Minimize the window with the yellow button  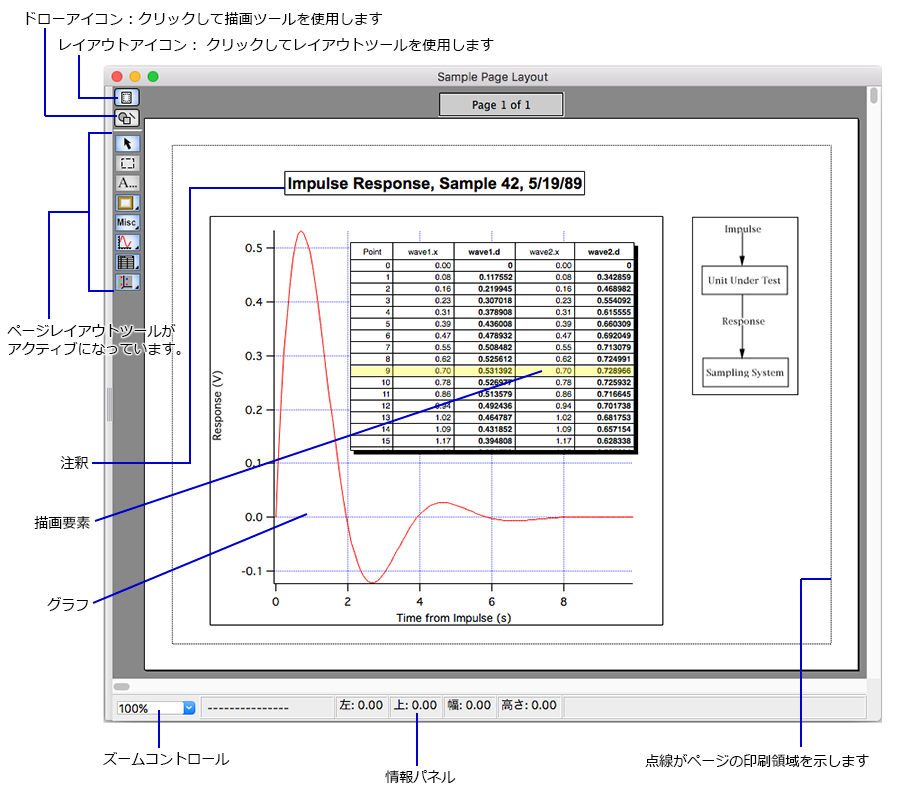coord(135,76)
